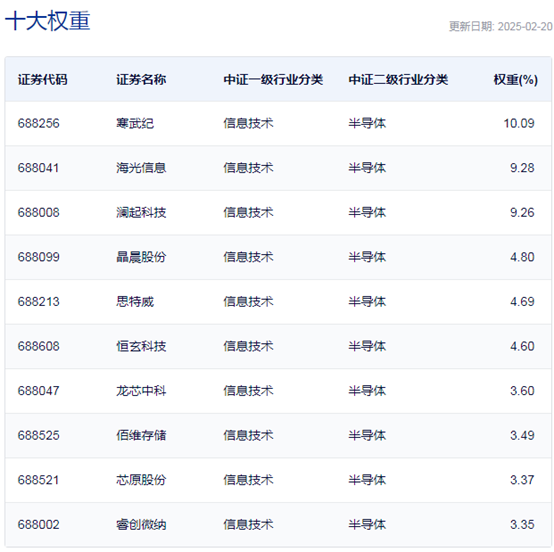Select security name 恒玄科技
The image size is (554, 552).
[x=141, y=346]
